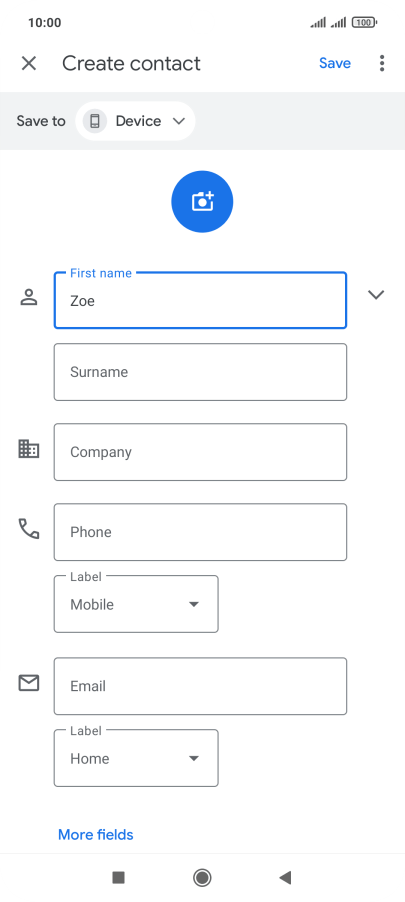Open the three-dot overflow menu
This screenshot has height=902, width=405.
click(382, 63)
